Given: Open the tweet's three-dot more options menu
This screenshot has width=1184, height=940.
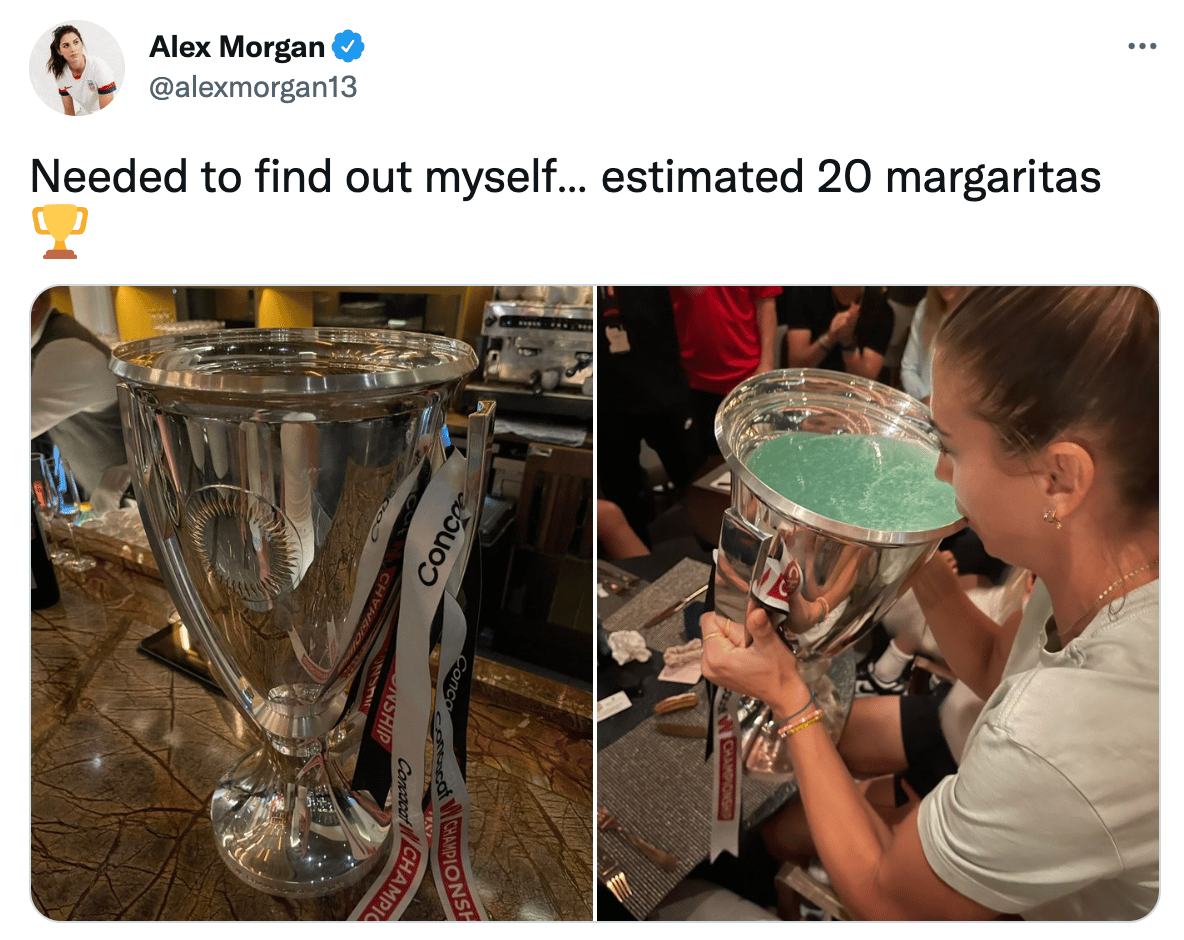Looking at the screenshot, I should [x=1142, y=47].
